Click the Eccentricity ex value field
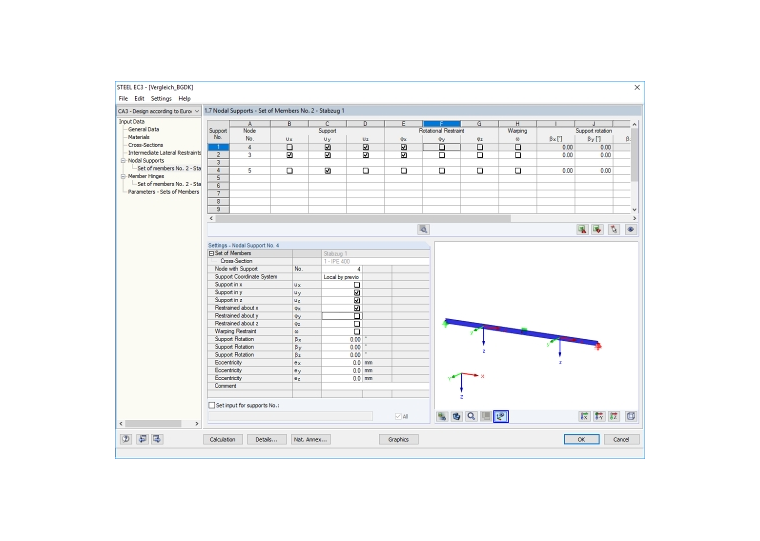The width and height of the screenshot is (760, 541). (x=342, y=363)
